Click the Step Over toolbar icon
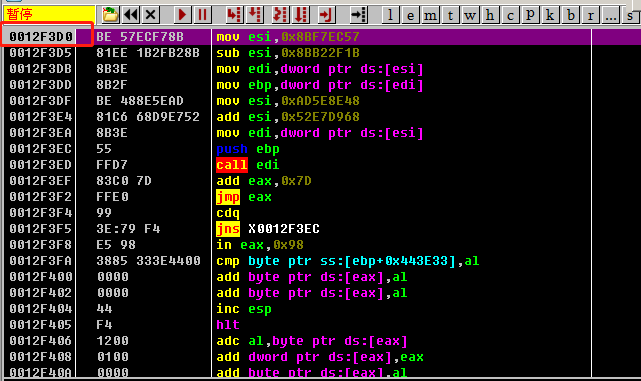The width and height of the screenshot is (641, 381). click(x=254, y=15)
